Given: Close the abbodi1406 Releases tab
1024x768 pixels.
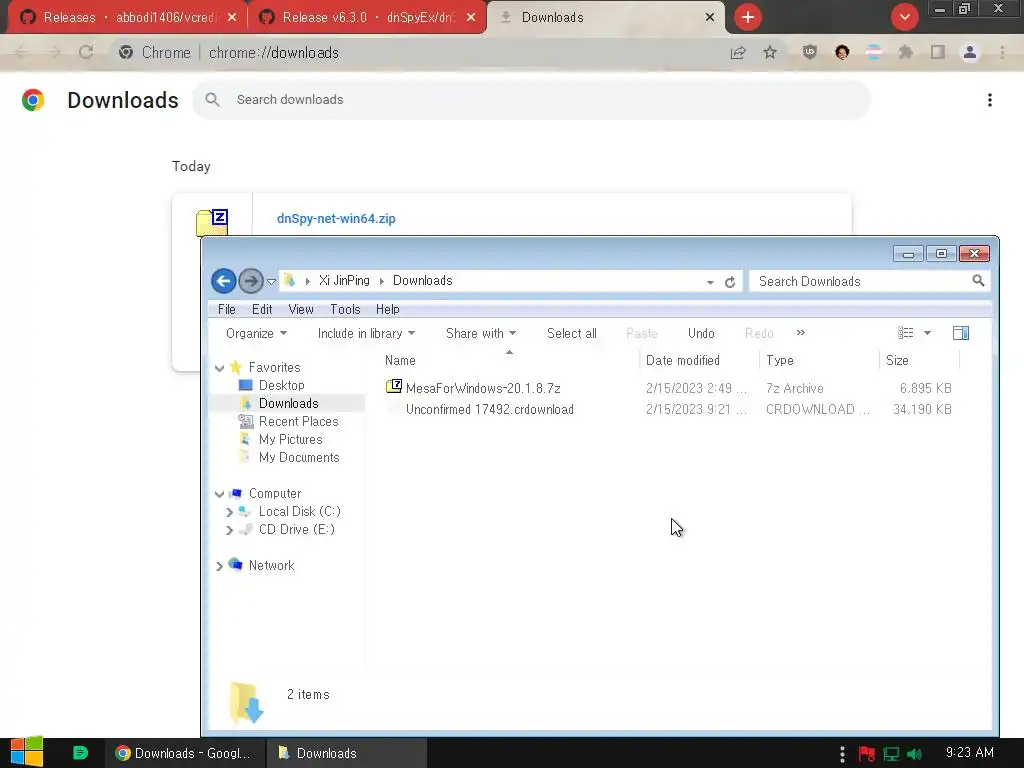Looking at the screenshot, I should 232,18.
